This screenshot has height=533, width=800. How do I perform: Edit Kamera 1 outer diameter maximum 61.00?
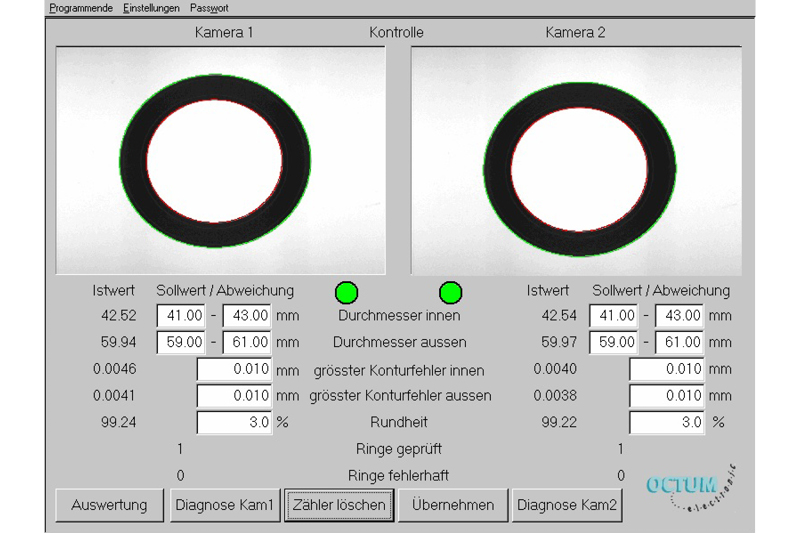(x=247, y=342)
